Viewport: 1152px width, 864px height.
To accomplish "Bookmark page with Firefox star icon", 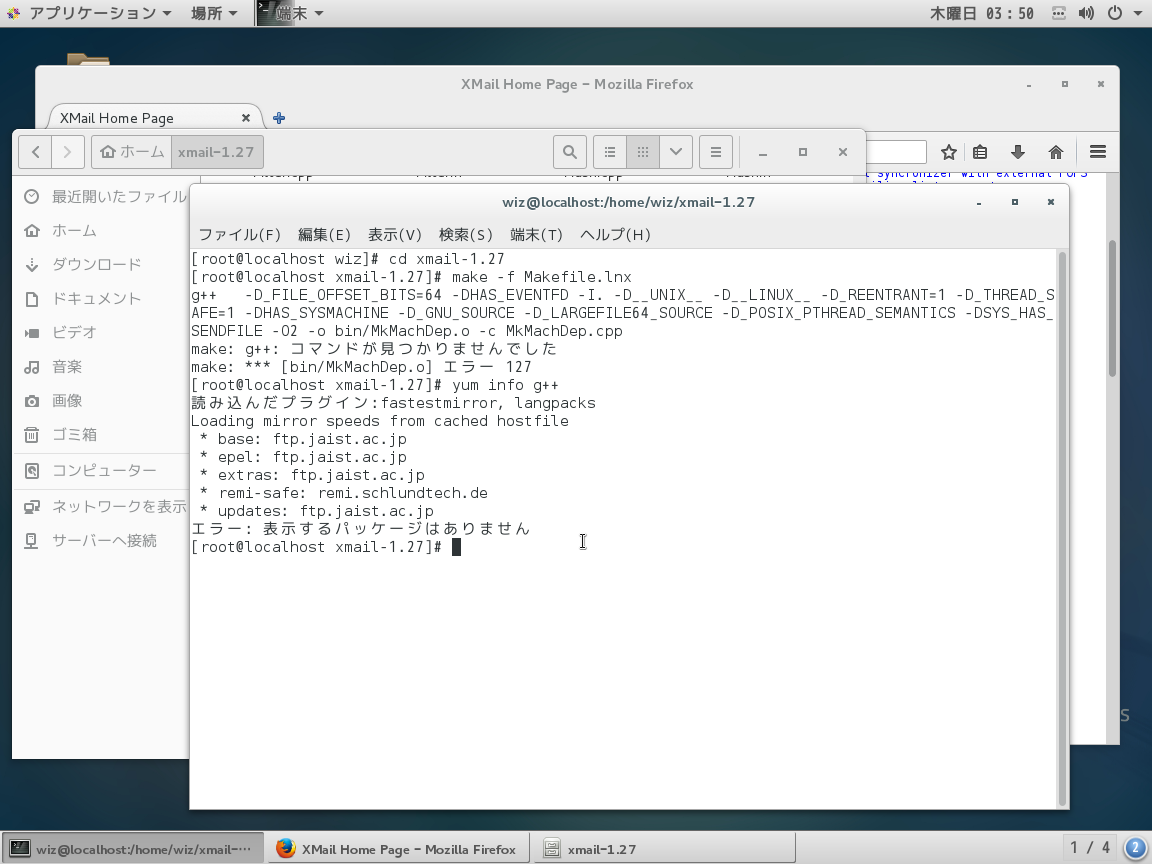I will (x=948, y=152).
